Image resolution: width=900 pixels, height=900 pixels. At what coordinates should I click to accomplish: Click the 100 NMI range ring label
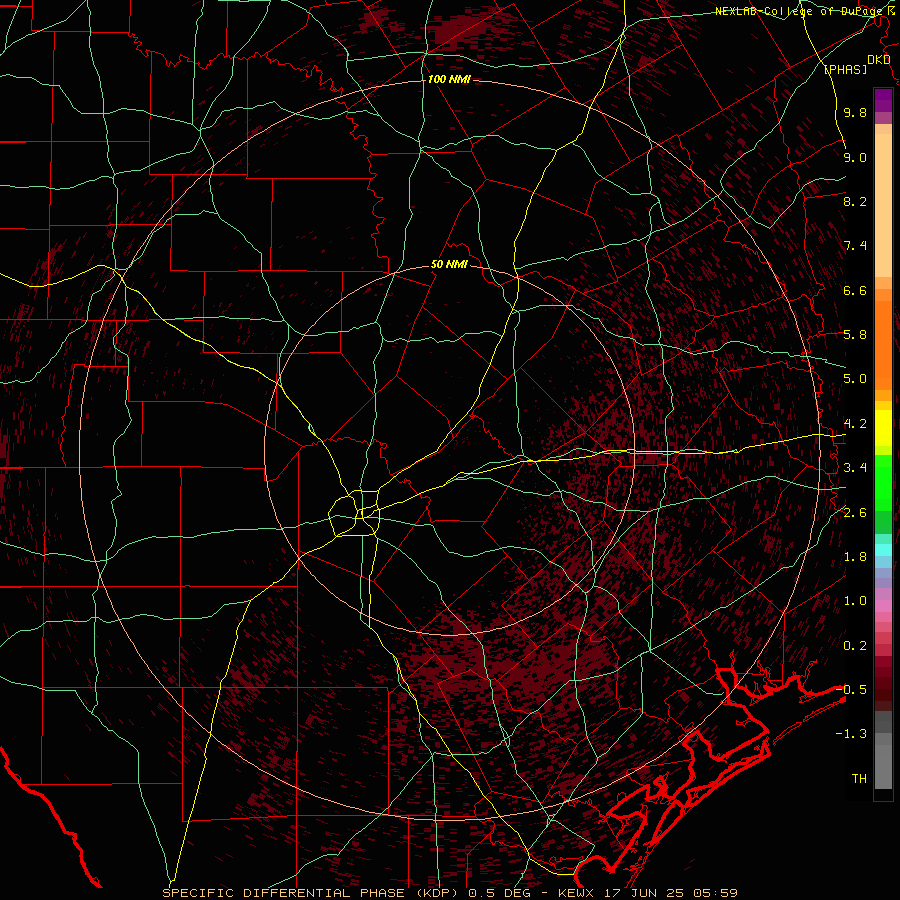[449, 79]
